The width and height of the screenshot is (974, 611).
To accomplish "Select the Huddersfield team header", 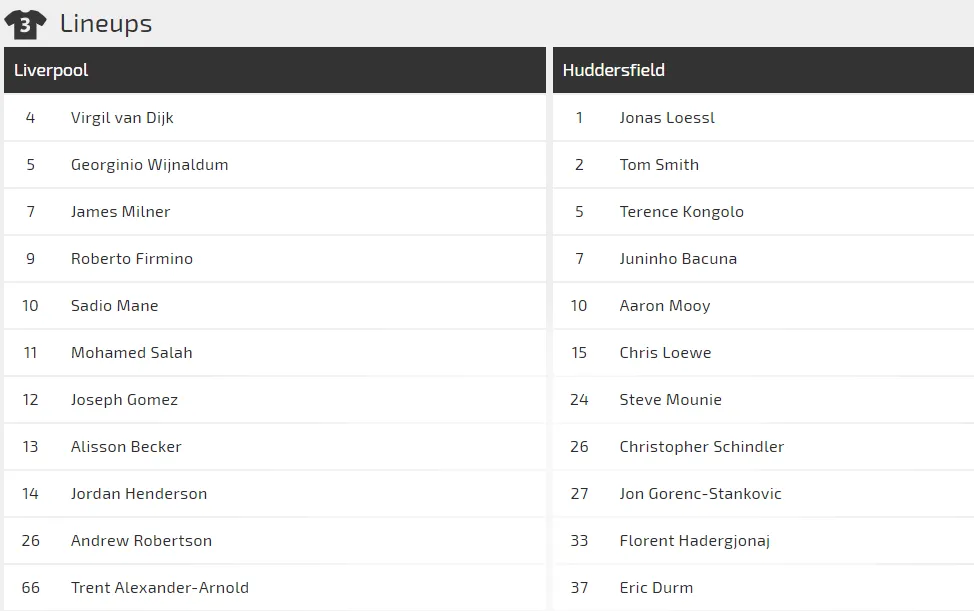I will pyautogui.click(x=614, y=70).
